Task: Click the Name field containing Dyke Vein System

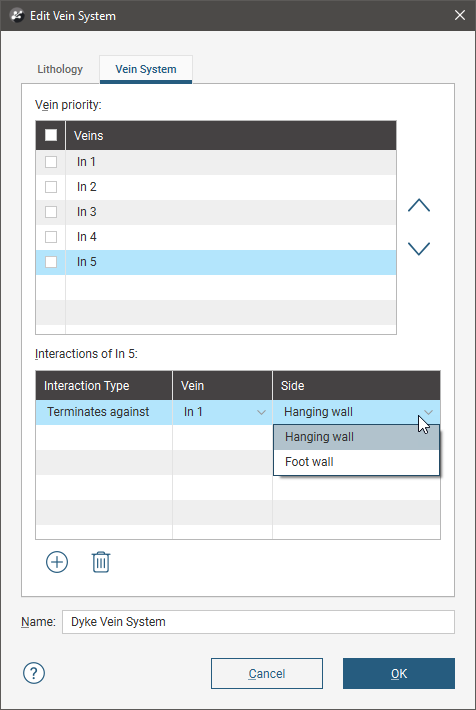Action: coord(258,622)
